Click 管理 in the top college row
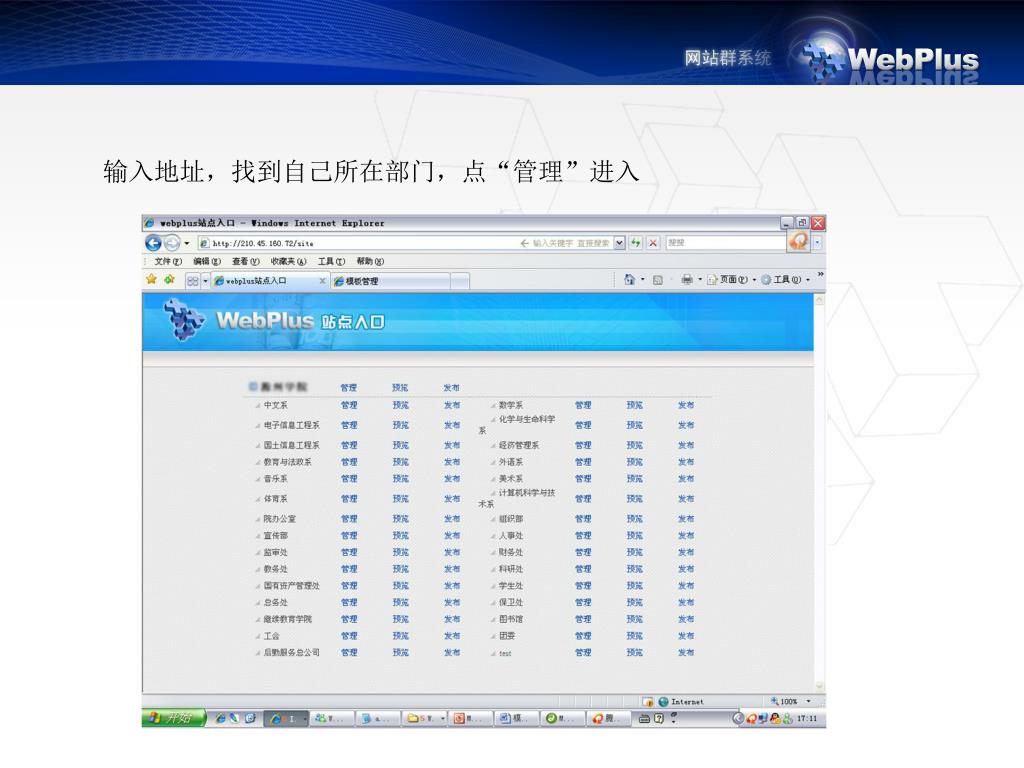 (349, 387)
